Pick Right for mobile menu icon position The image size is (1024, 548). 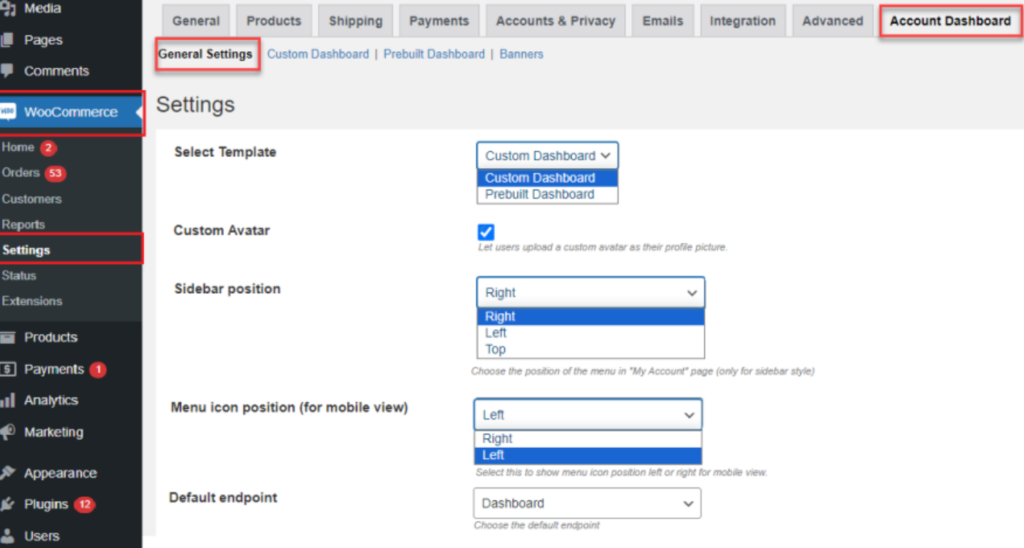[497, 439]
